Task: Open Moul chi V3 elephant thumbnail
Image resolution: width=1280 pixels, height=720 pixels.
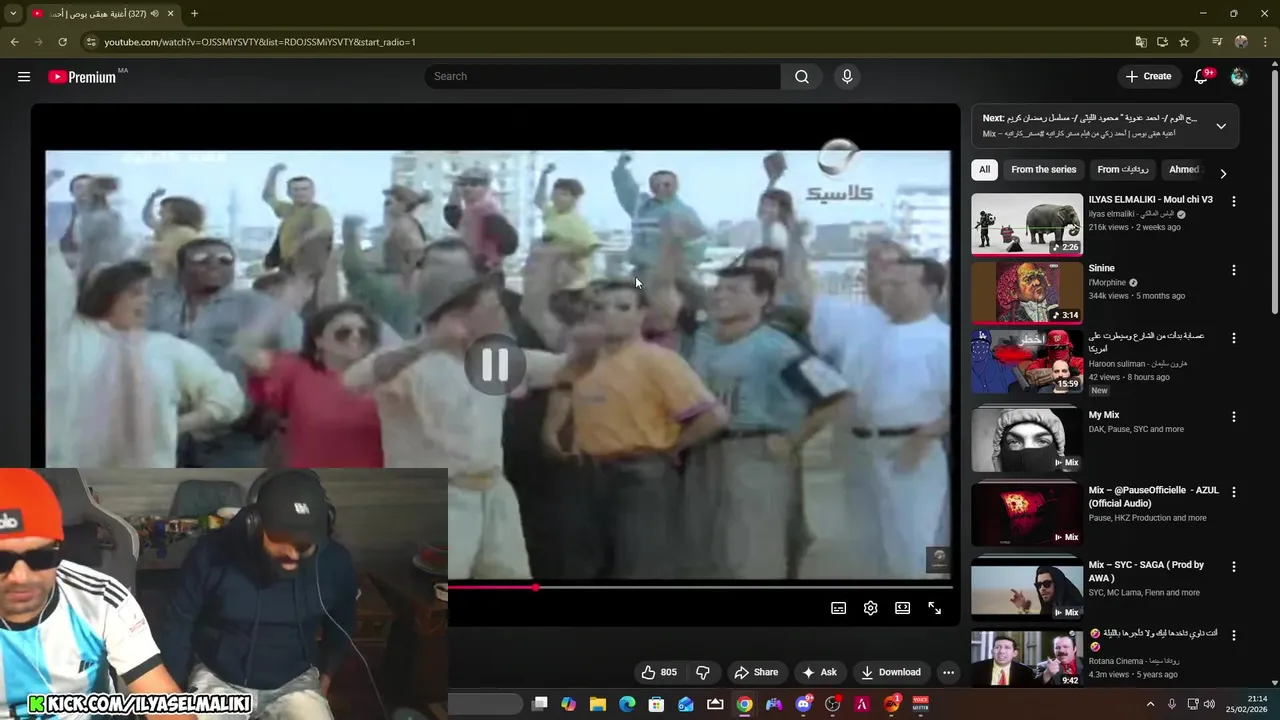Action: [x=1027, y=224]
